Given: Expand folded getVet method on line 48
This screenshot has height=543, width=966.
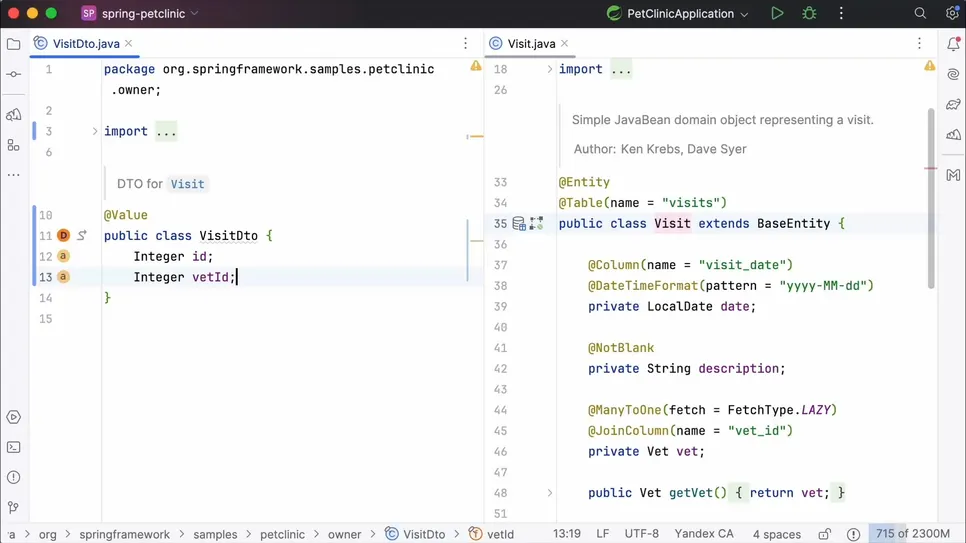Looking at the screenshot, I should pyautogui.click(x=550, y=493).
